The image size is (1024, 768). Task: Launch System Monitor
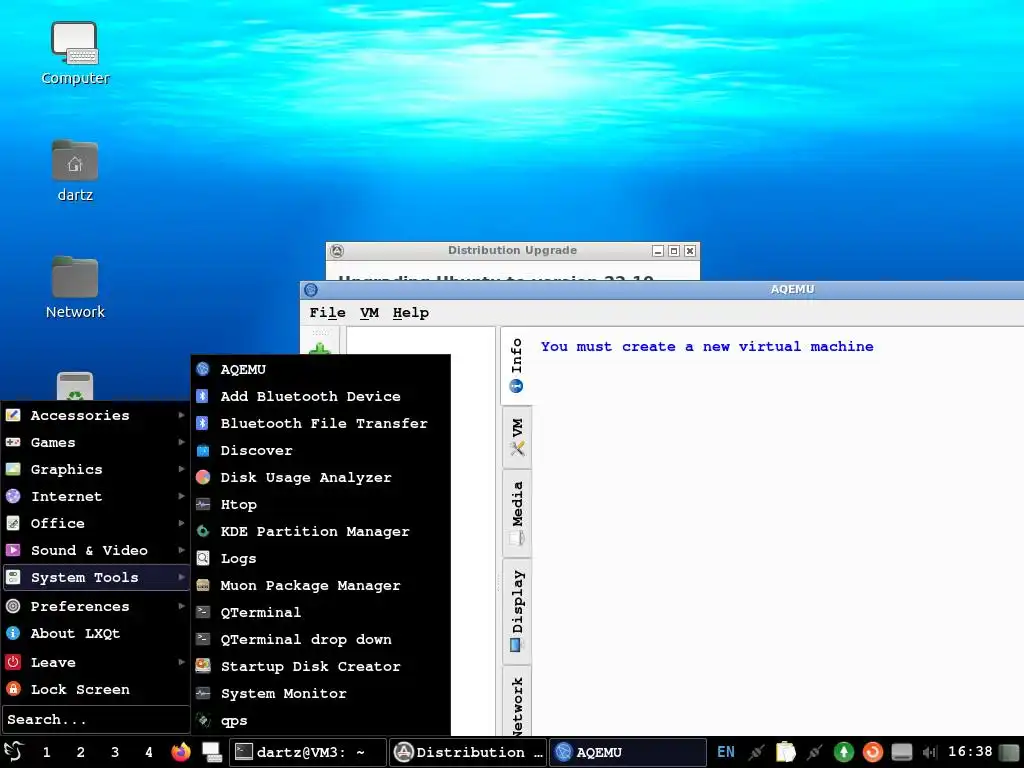320,694
